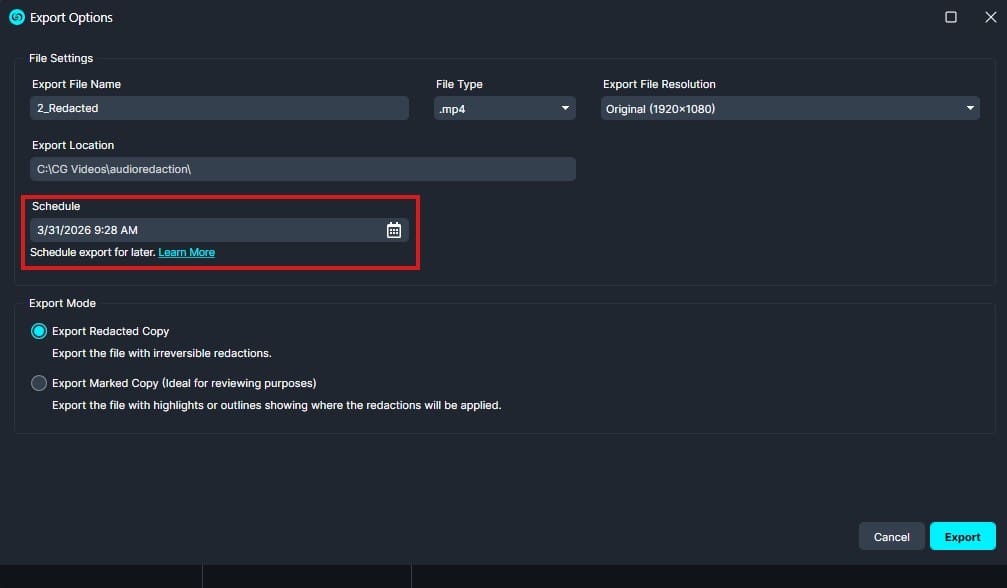Click the Export Redacted Copy label text

tap(111, 331)
